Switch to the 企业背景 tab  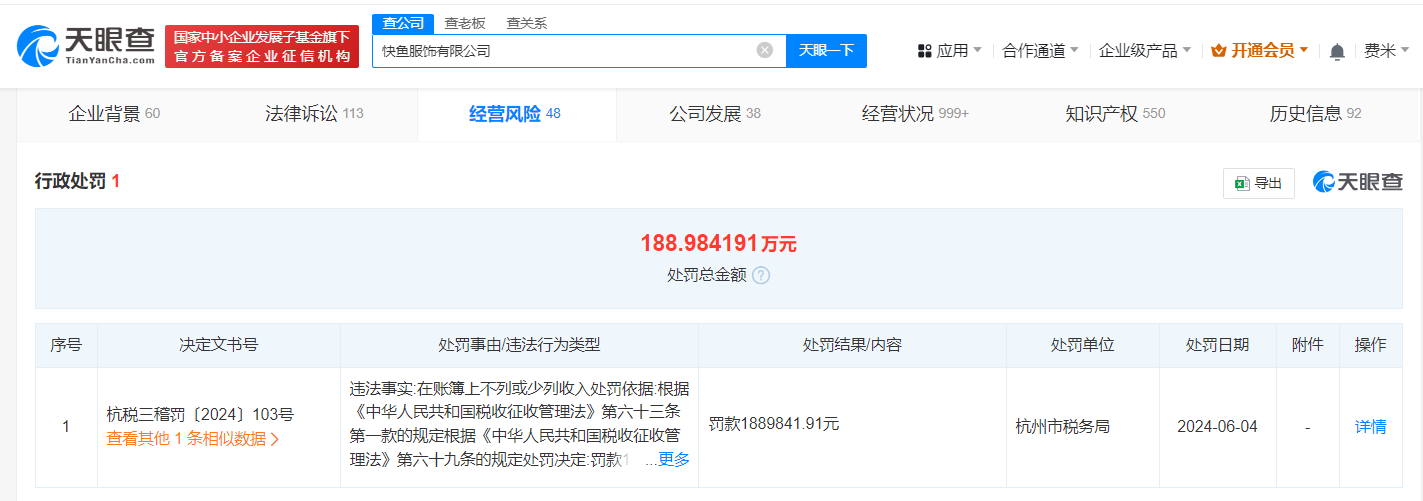click(x=113, y=114)
